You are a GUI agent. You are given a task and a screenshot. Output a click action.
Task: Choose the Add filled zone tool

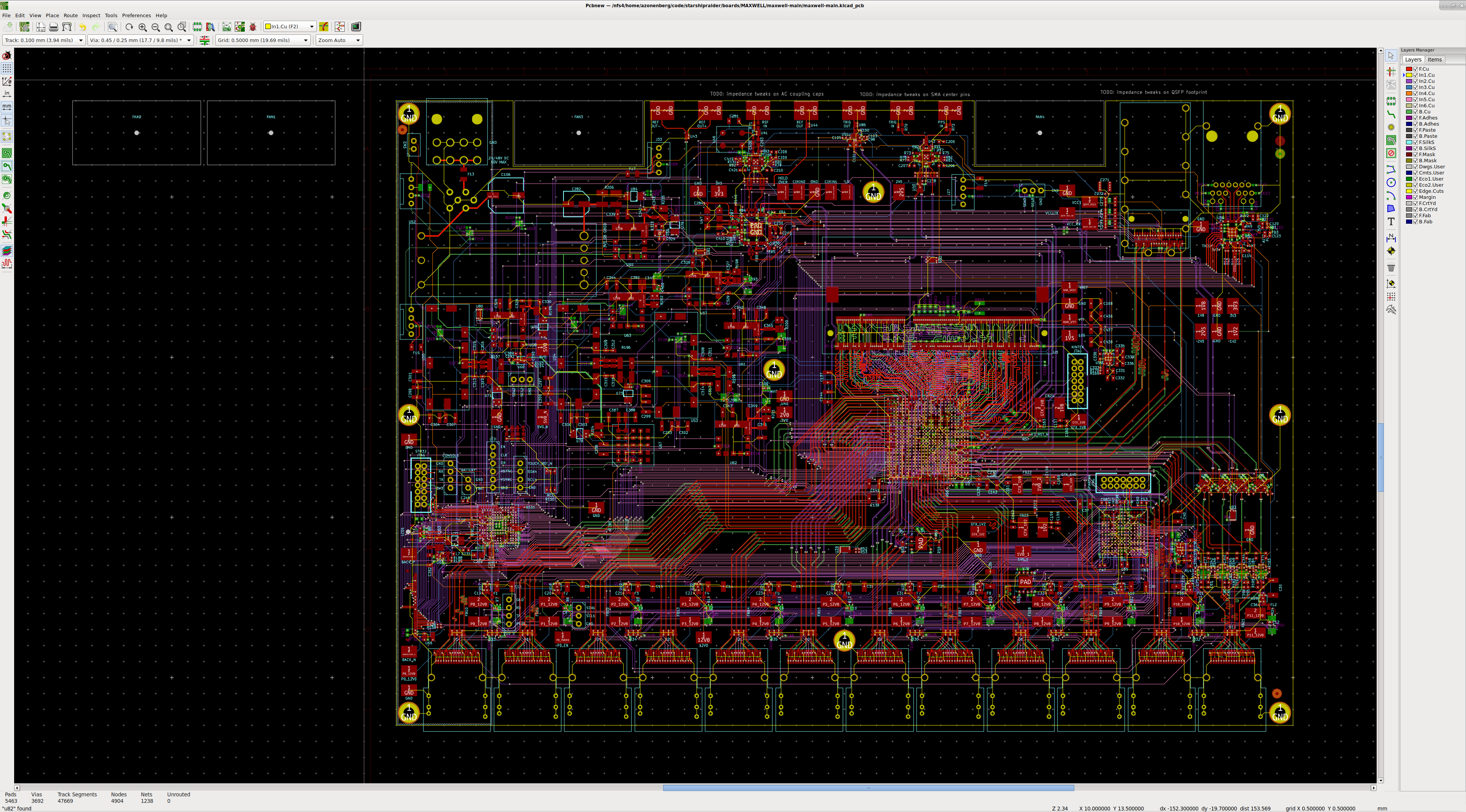[x=1391, y=140]
